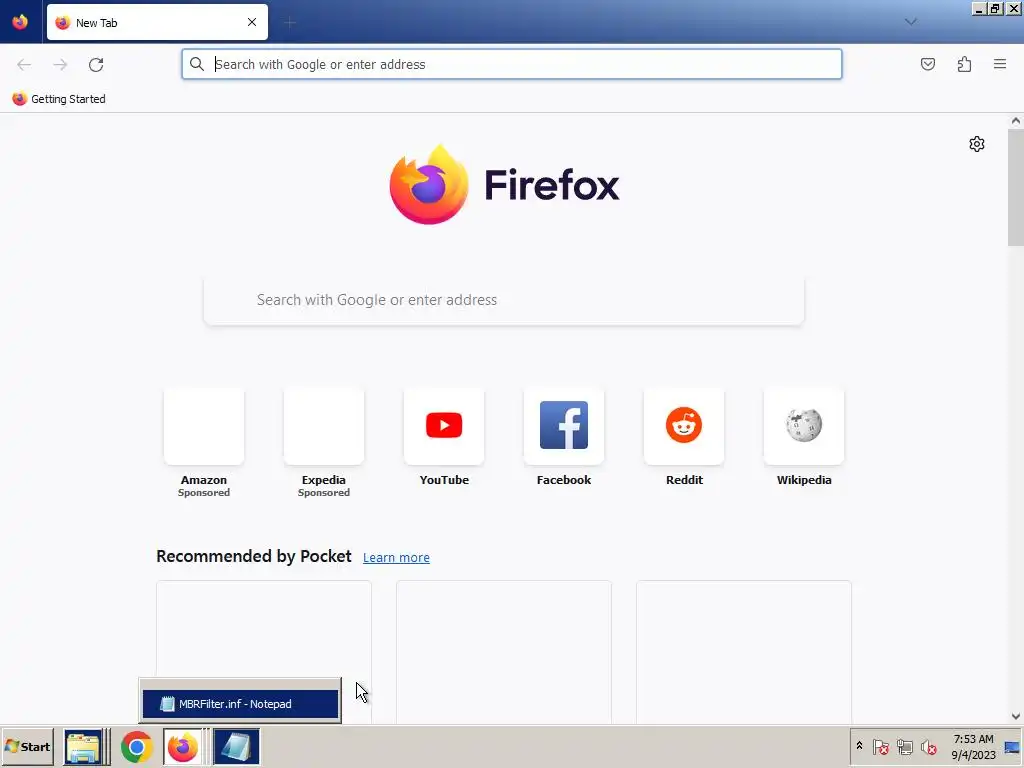Image resolution: width=1024 pixels, height=768 pixels.
Task: Click the Learn more link
Action: (396, 557)
